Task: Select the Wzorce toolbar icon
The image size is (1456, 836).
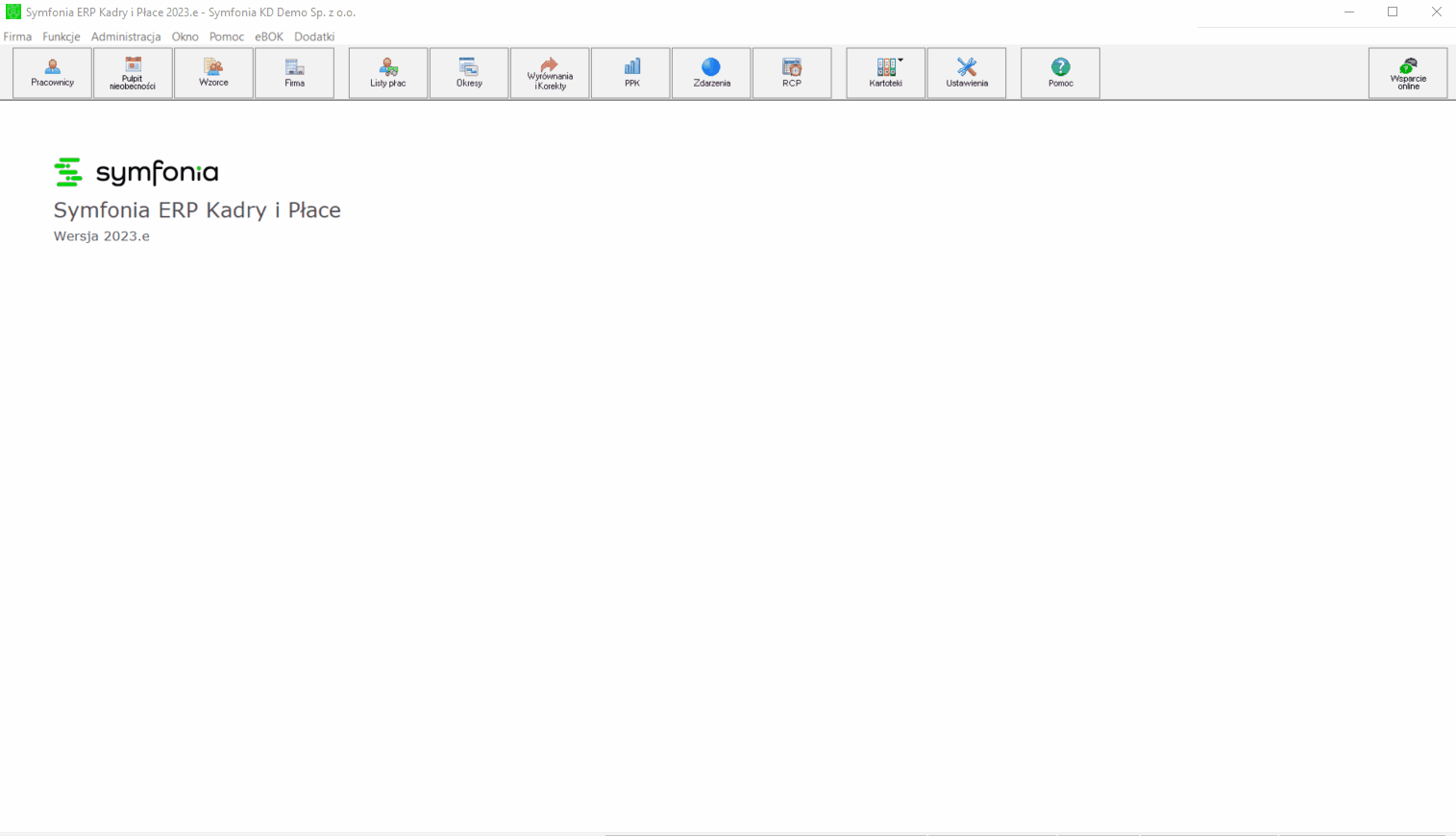Action: coord(214,73)
